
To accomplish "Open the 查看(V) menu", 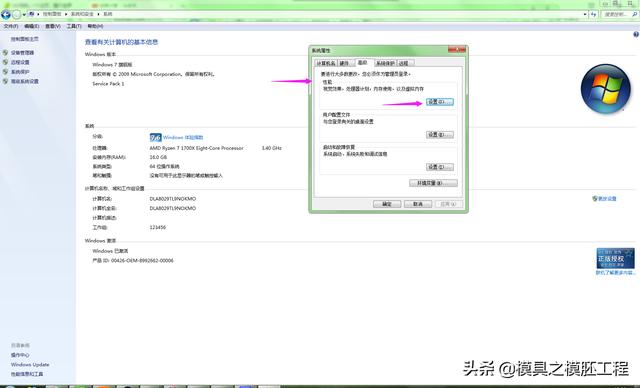I will (x=53, y=26).
